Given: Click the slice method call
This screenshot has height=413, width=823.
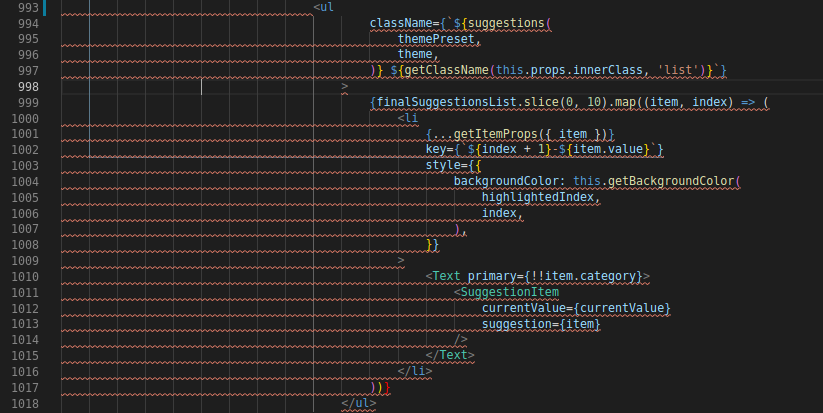Looking at the screenshot, I should (541, 102).
